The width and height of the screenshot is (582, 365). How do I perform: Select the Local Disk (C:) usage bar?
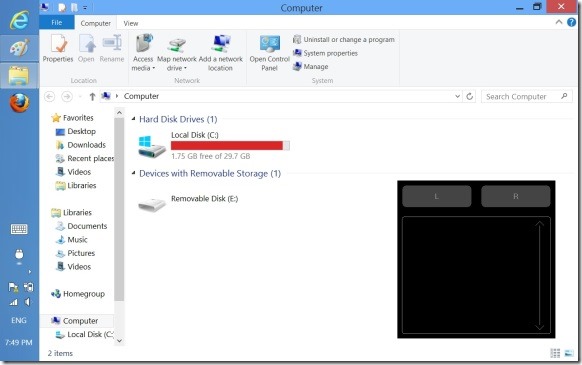[x=230, y=146]
